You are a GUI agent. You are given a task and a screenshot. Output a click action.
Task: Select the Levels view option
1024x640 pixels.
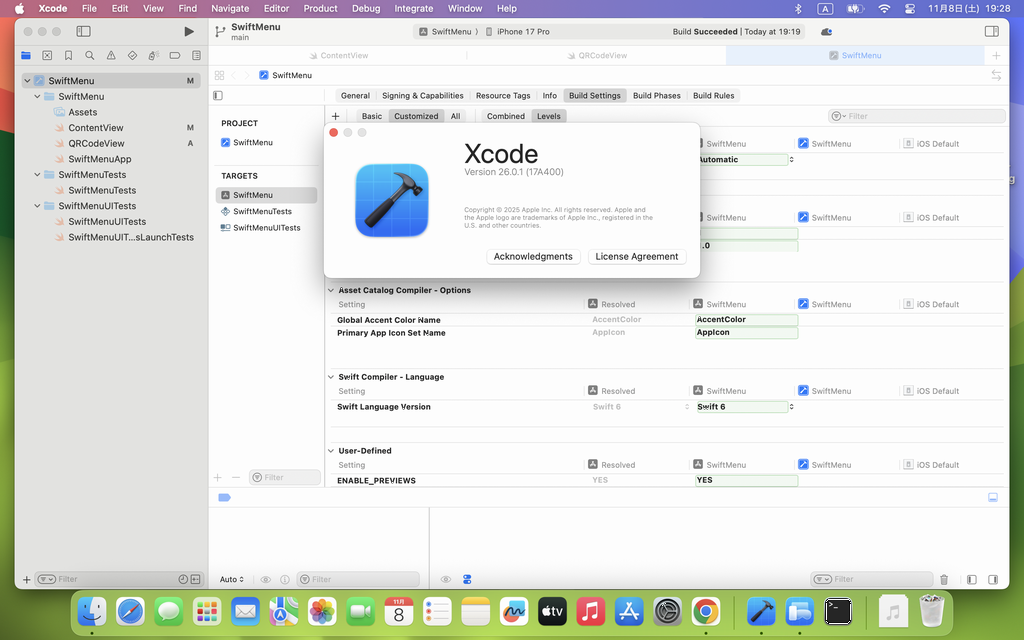pos(549,116)
